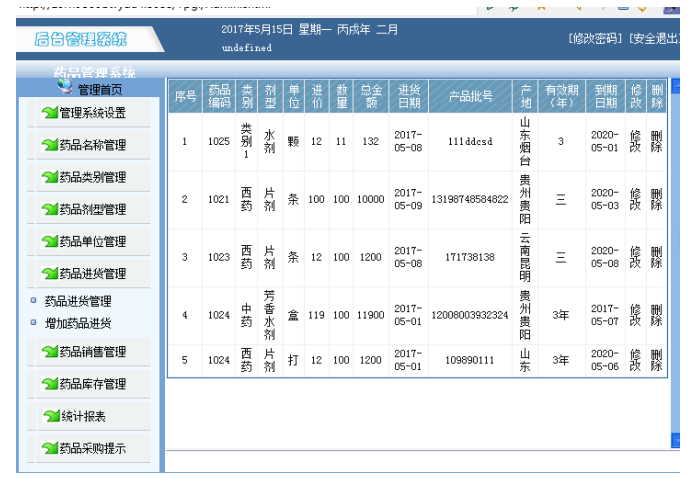Click batch number 109890111

(470, 360)
